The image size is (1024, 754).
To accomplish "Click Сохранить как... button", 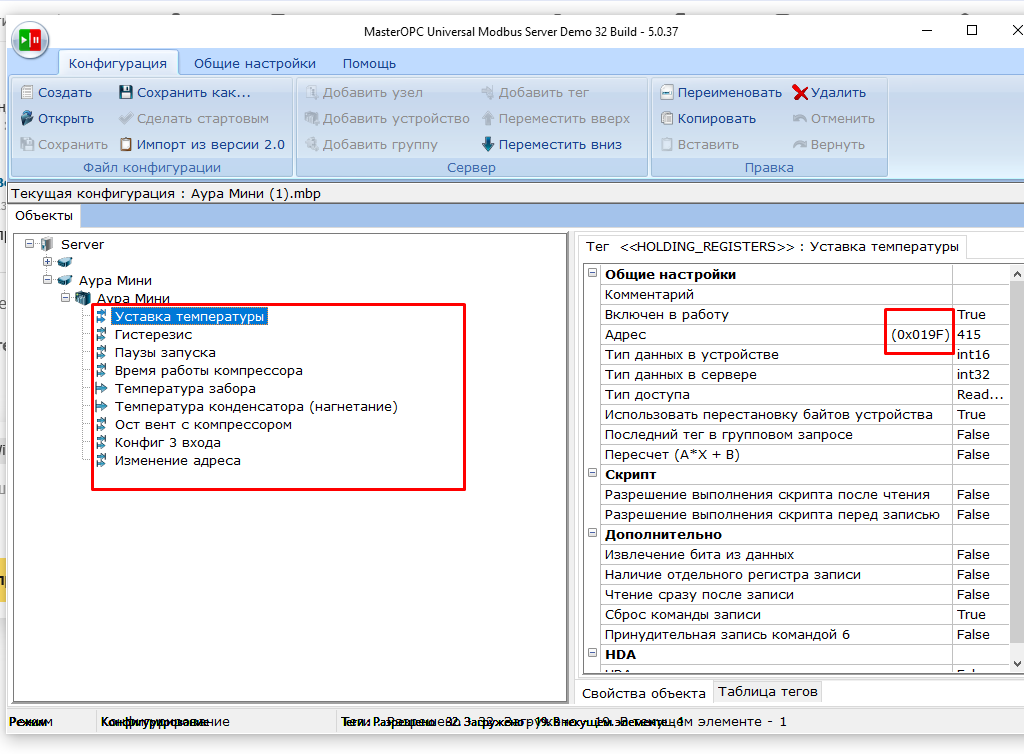I will click(185, 93).
